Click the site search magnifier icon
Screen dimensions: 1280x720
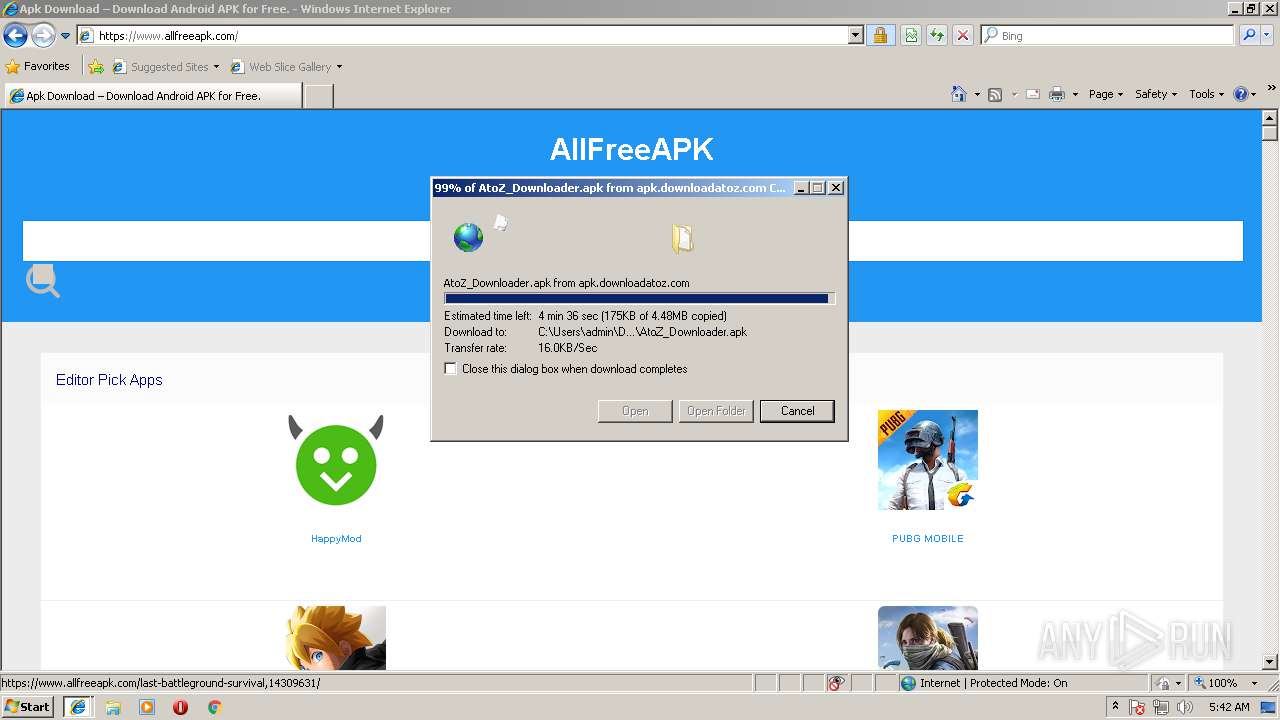click(43, 281)
